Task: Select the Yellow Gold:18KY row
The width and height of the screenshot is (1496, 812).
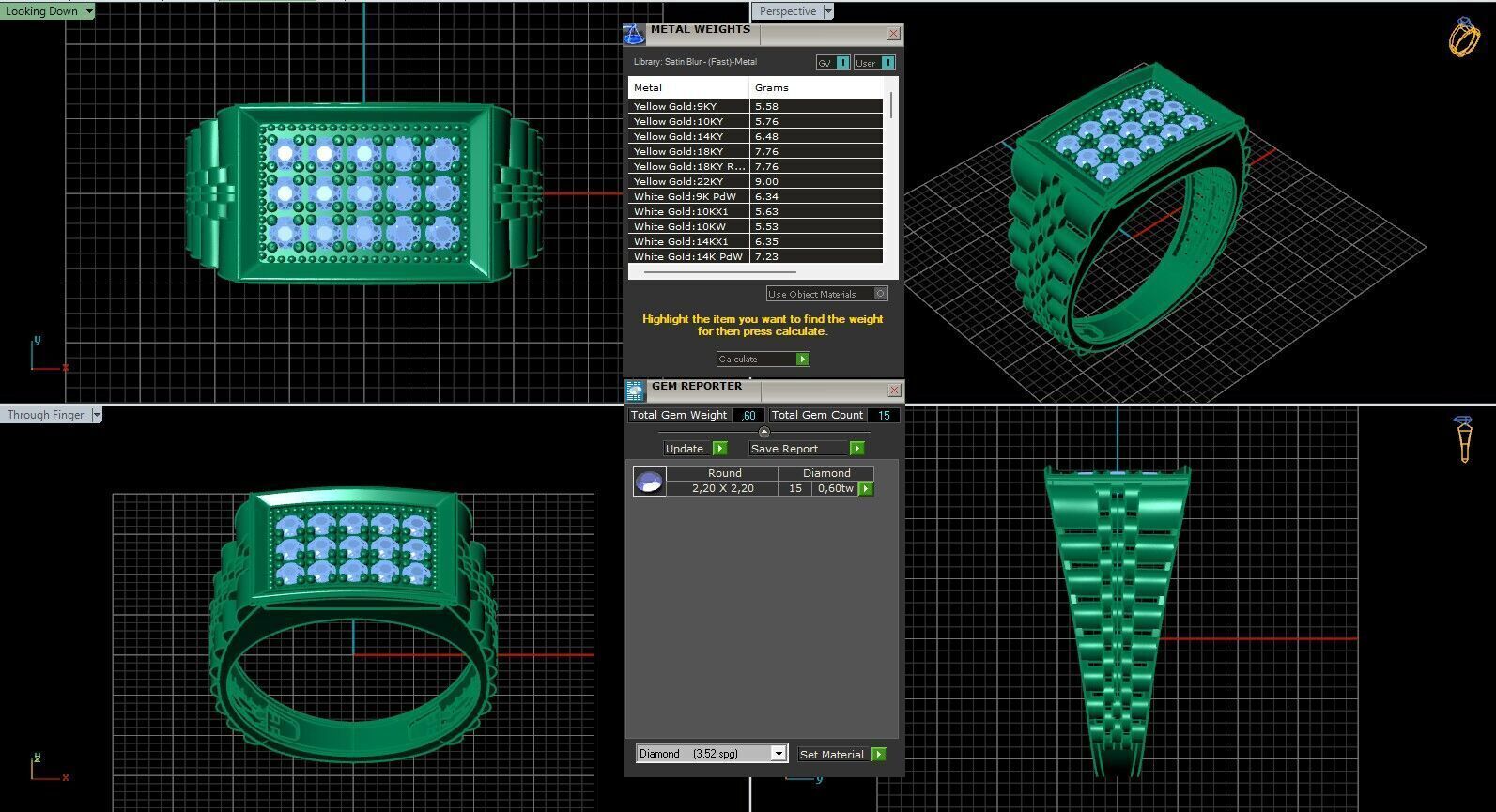Action: click(755, 151)
